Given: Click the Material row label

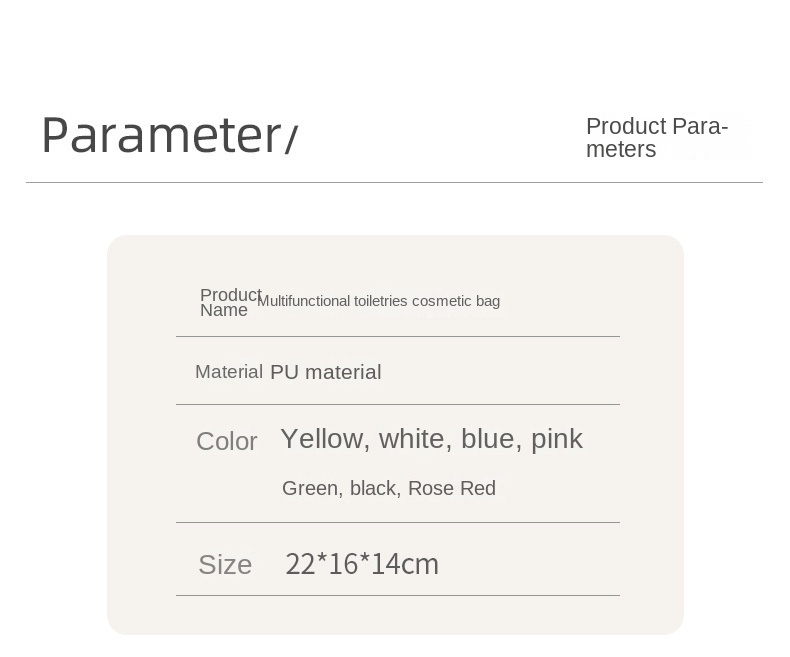Looking at the screenshot, I should coord(229,372).
